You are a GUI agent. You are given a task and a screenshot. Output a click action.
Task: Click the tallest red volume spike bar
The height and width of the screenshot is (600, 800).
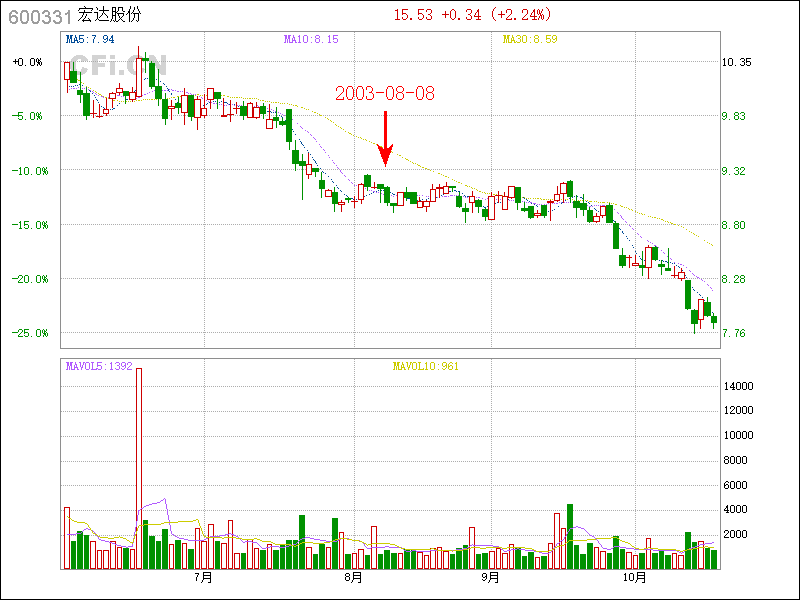pos(139,468)
